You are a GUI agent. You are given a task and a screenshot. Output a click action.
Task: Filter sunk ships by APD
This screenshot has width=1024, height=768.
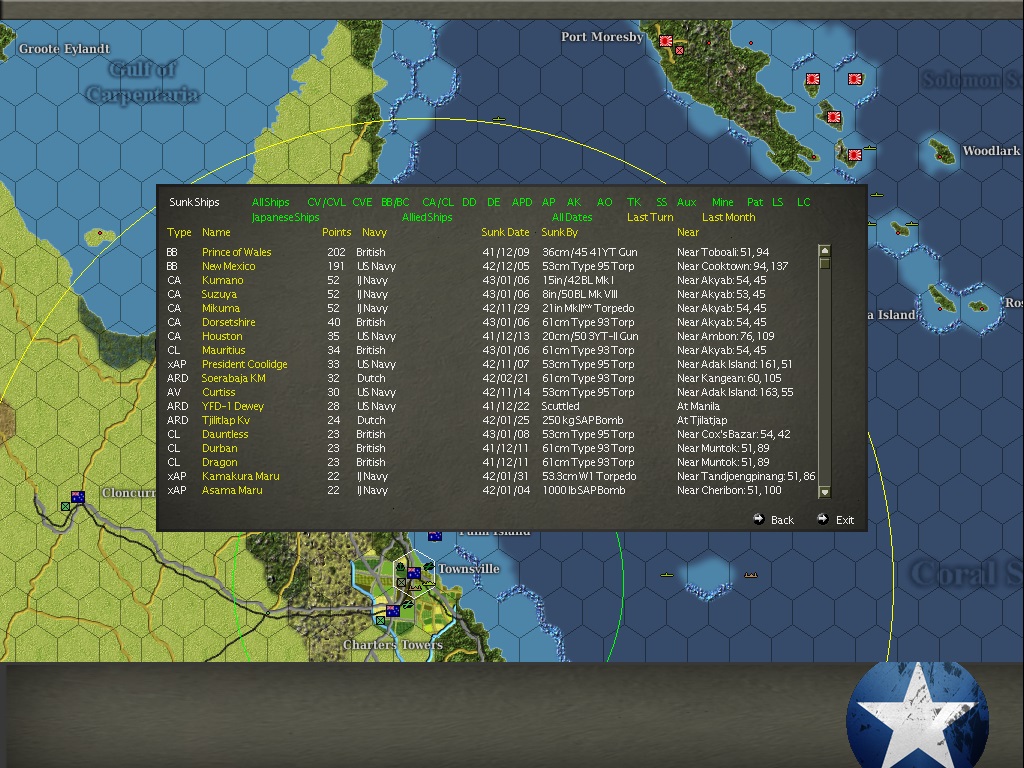point(522,202)
